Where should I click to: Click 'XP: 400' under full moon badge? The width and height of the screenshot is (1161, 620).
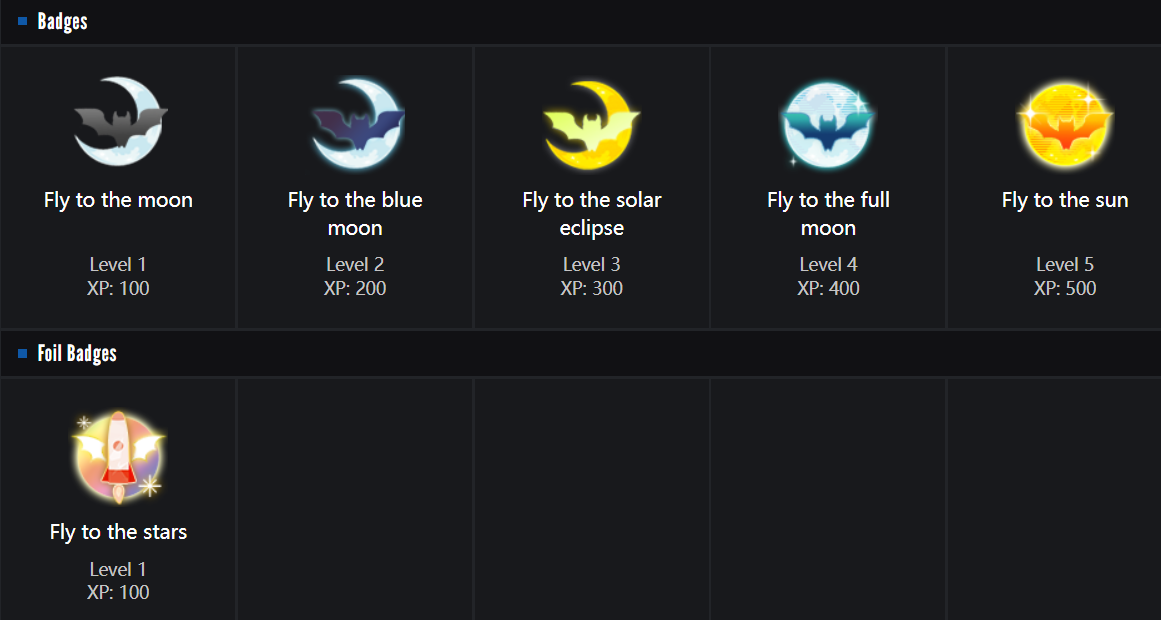[828, 288]
